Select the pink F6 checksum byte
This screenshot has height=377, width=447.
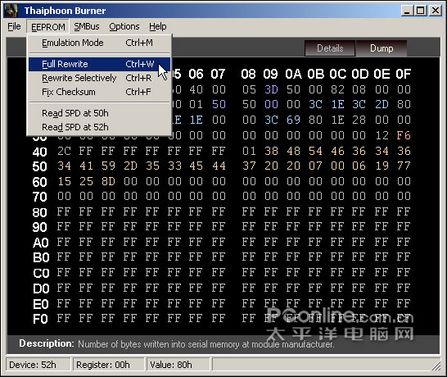coord(403,135)
